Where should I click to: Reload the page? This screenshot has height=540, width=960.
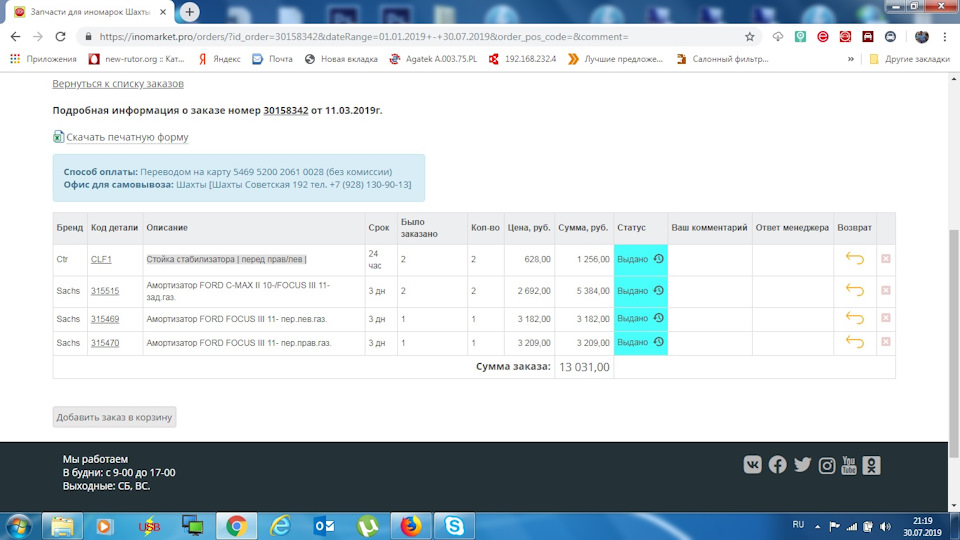60,37
